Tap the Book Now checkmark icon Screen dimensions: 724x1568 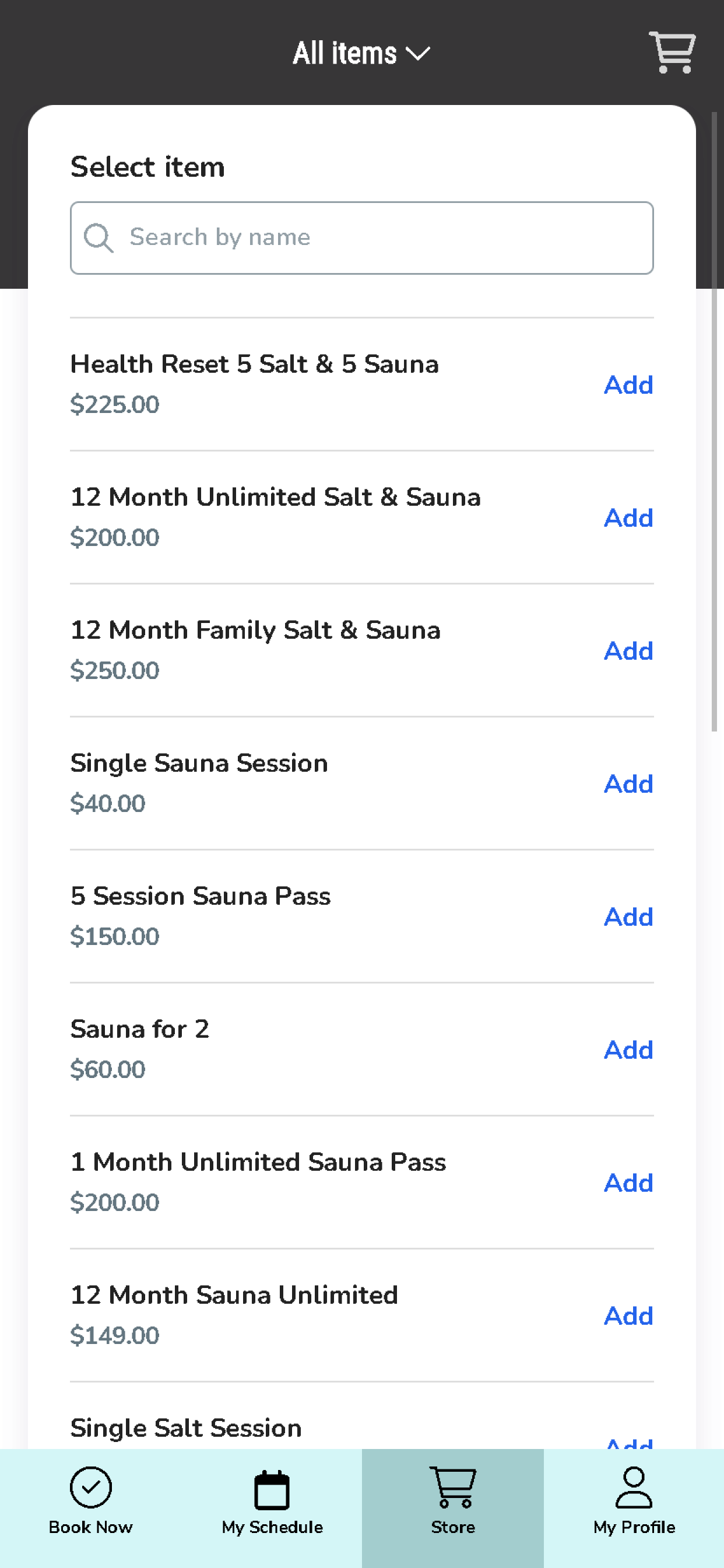pyautogui.click(x=91, y=1487)
